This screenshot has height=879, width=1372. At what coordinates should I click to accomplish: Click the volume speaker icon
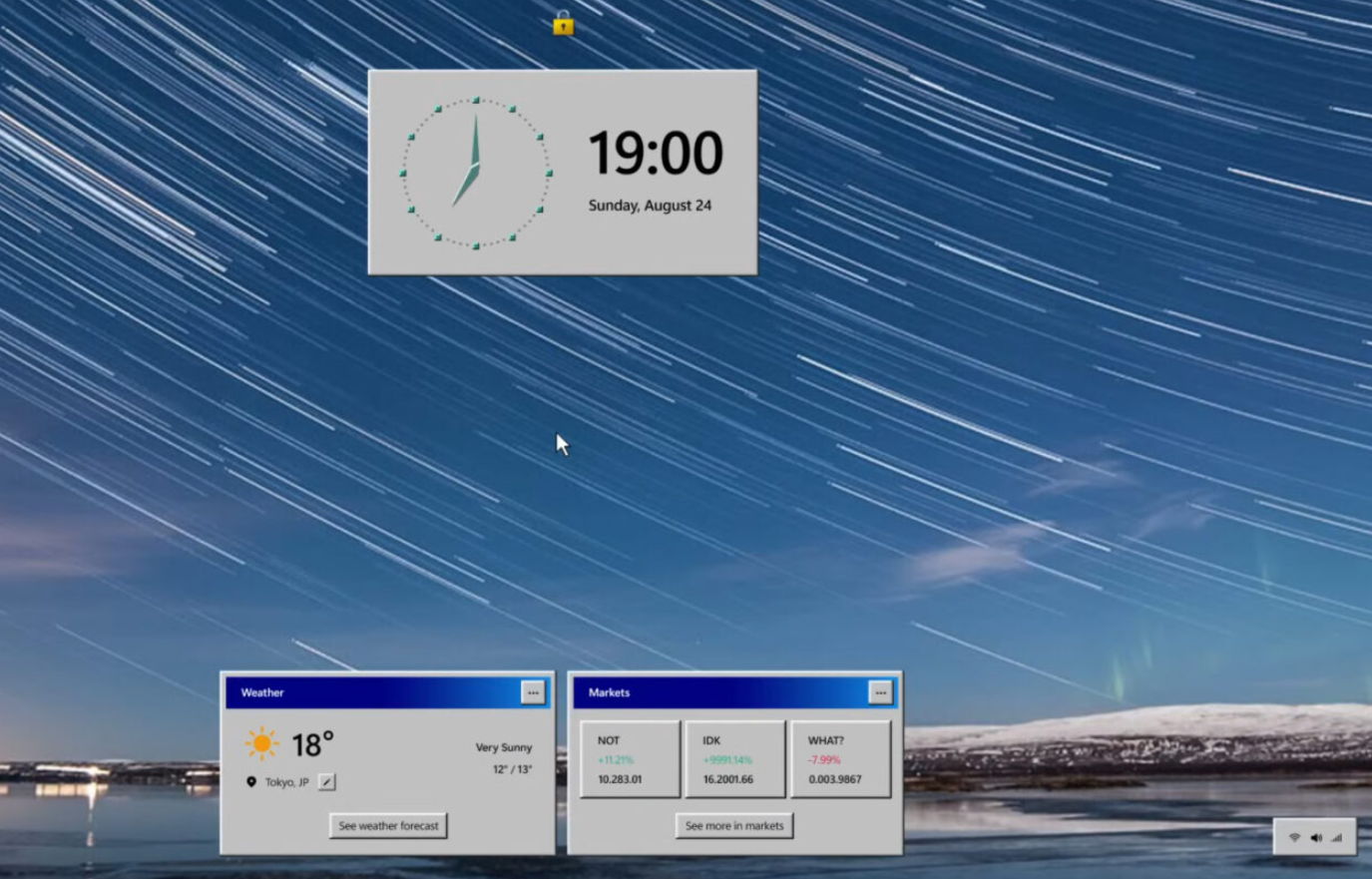[1315, 837]
